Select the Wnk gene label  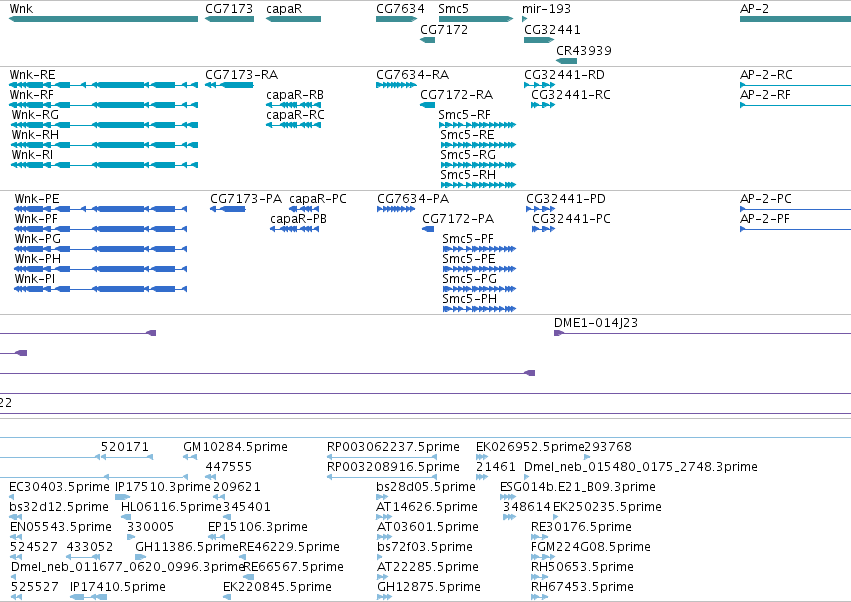(21, 9)
